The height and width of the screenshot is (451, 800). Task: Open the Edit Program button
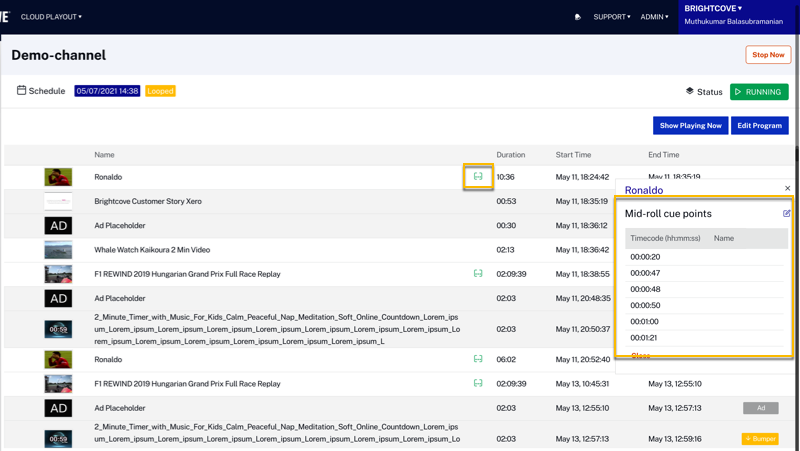(759, 126)
